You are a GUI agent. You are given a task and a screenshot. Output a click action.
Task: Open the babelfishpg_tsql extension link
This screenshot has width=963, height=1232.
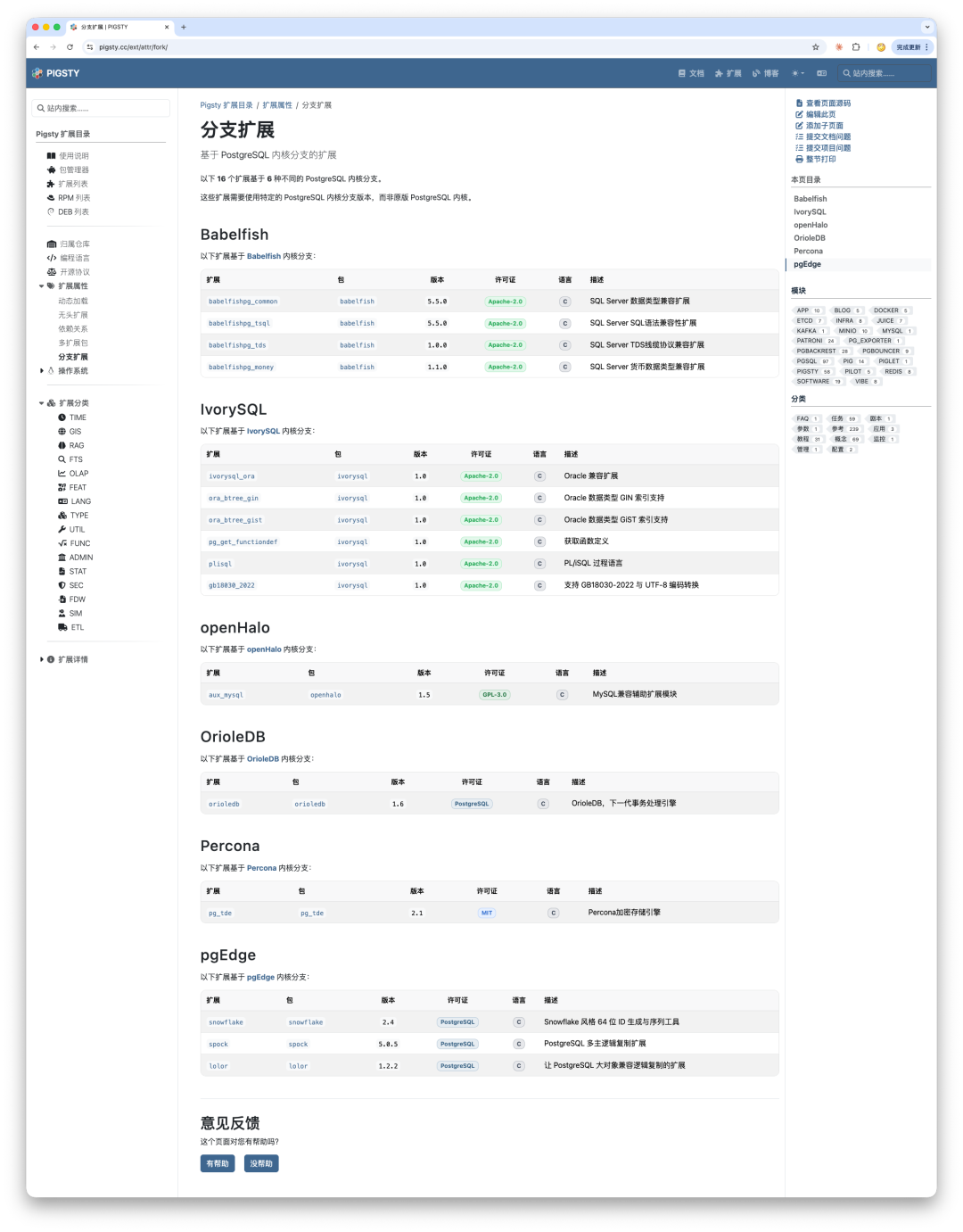pos(239,323)
